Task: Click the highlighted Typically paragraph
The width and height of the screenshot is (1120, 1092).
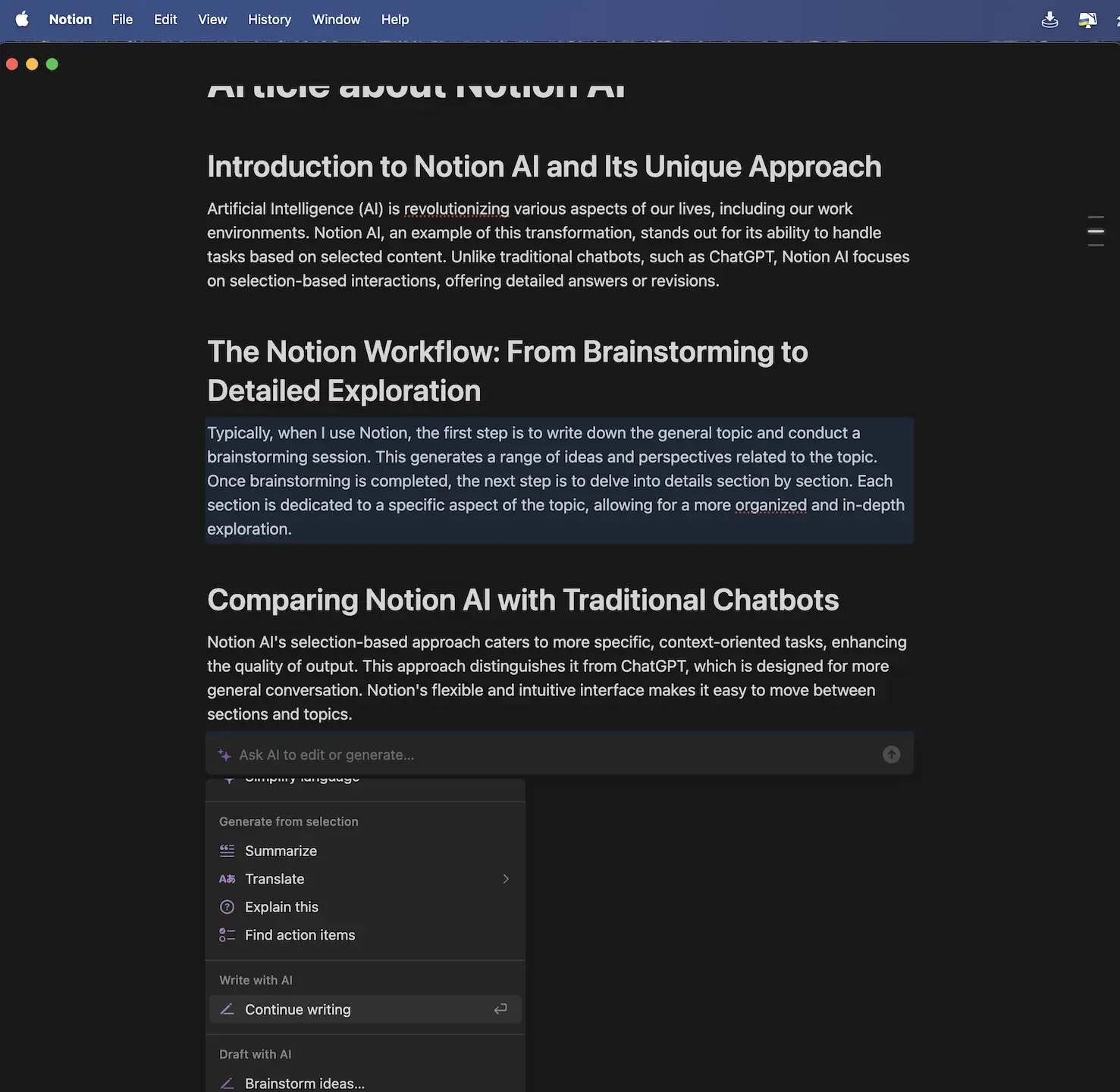Action: coord(559,481)
